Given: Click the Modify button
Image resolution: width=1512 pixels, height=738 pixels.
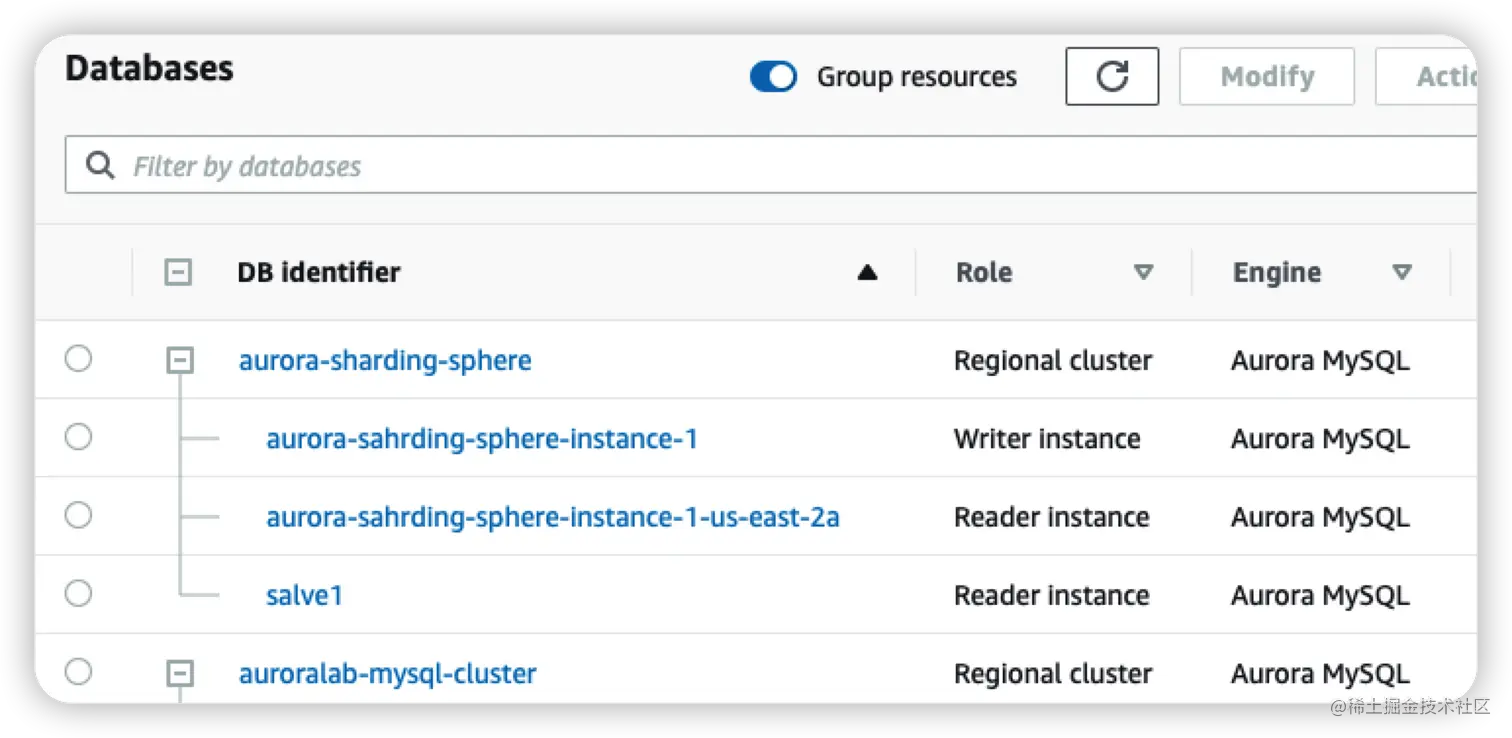Looking at the screenshot, I should [x=1267, y=76].
